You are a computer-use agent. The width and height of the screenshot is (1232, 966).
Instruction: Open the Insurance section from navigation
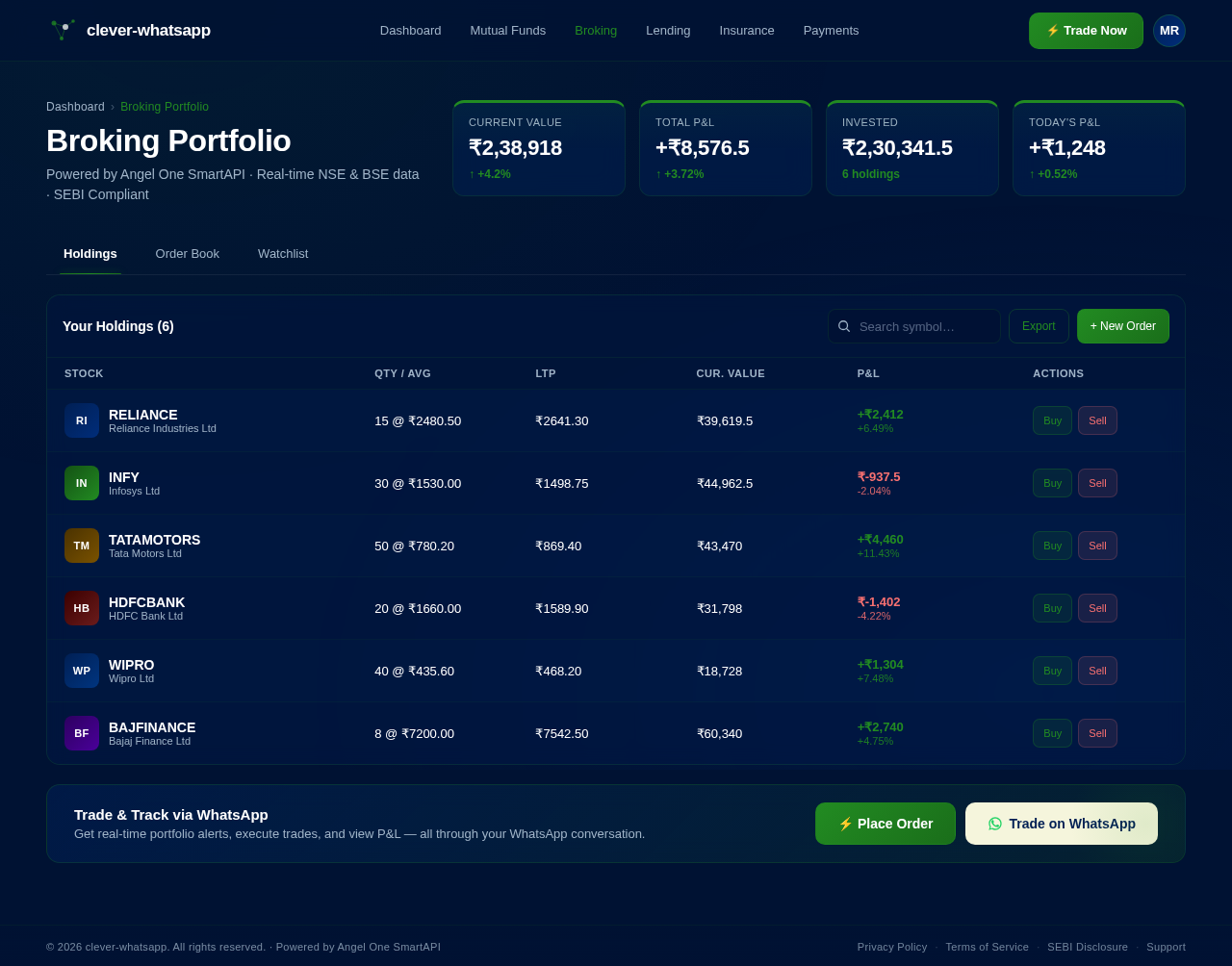click(746, 29)
